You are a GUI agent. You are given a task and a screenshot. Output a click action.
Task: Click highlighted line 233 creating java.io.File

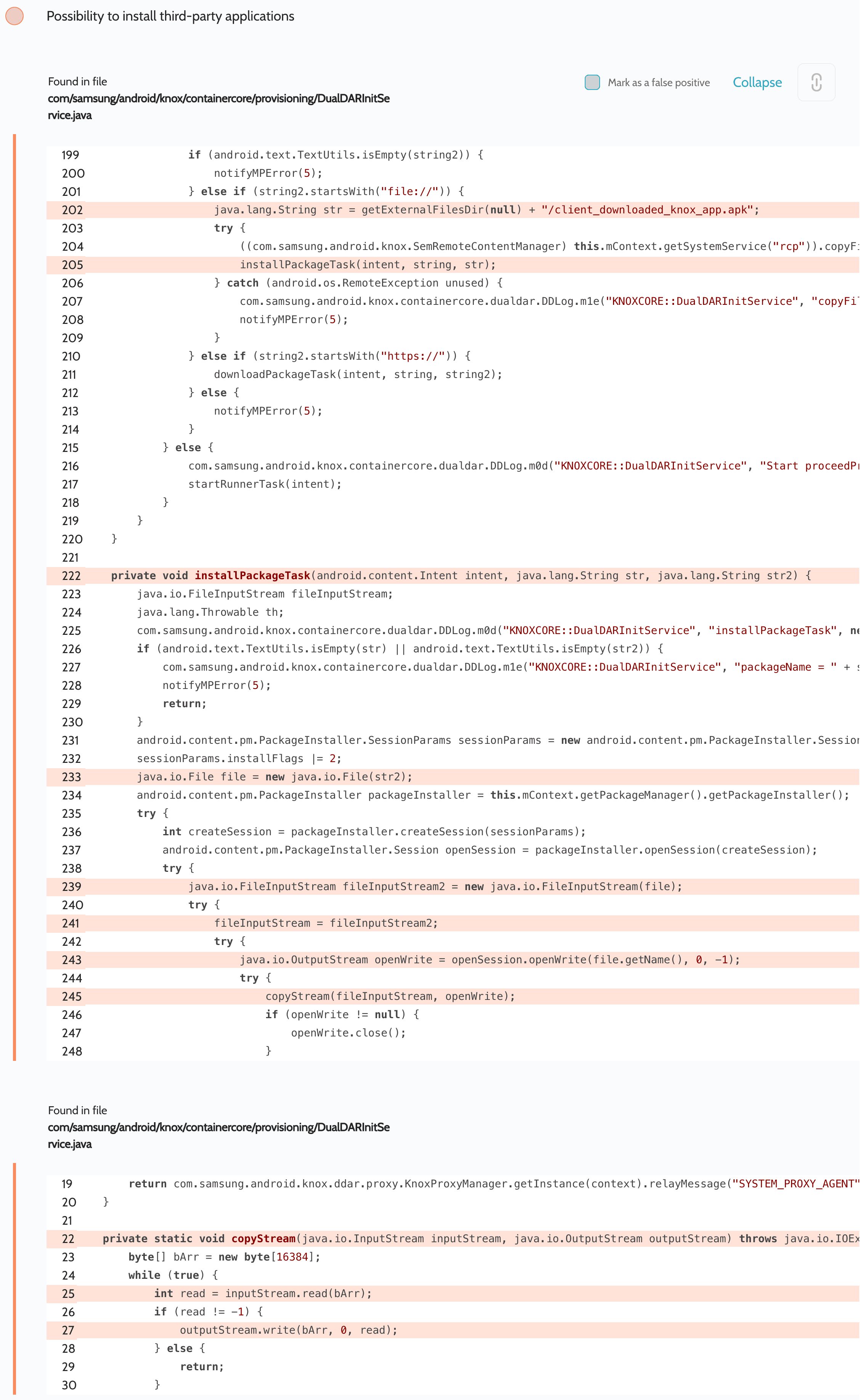(274, 777)
